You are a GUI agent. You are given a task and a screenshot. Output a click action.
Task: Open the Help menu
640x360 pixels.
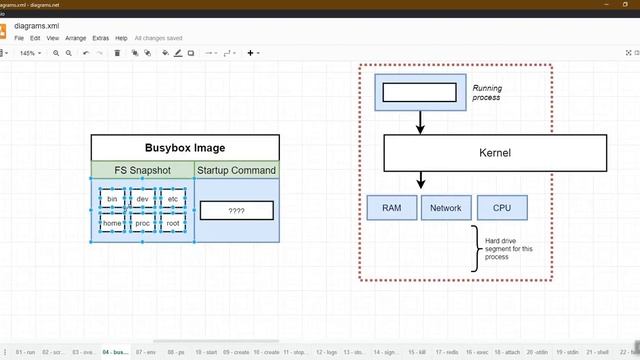click(x=121, y=38)
